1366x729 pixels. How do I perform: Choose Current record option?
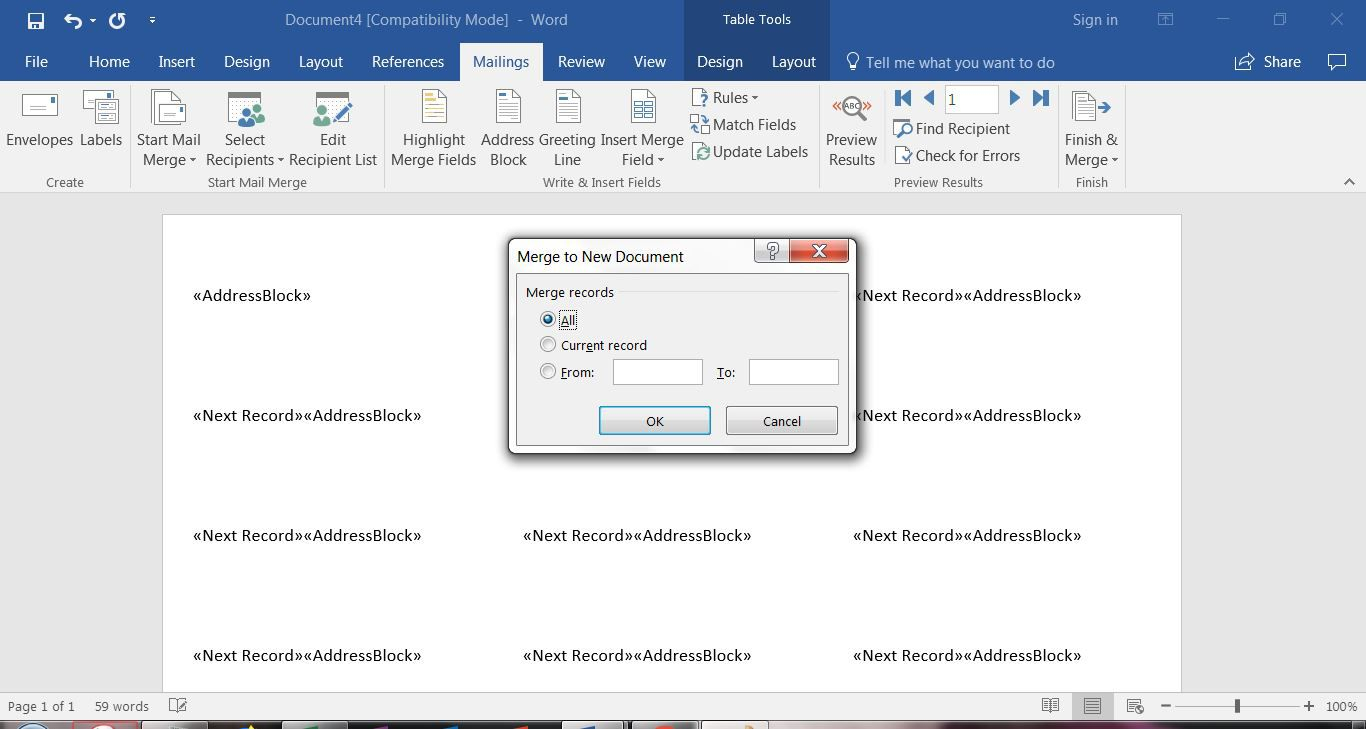click(548, 344)
